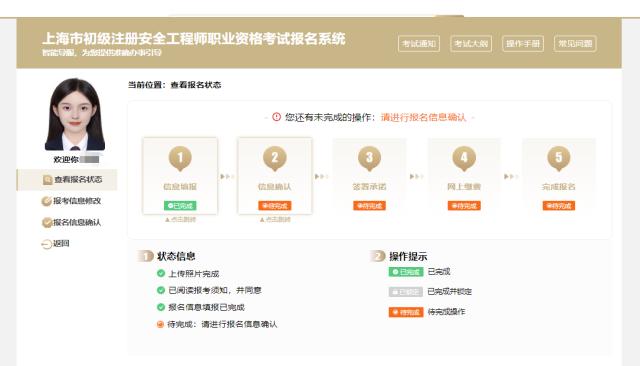Click the green 已完成 status under 信息填报

pyautogui.click(x=180, y=206)
